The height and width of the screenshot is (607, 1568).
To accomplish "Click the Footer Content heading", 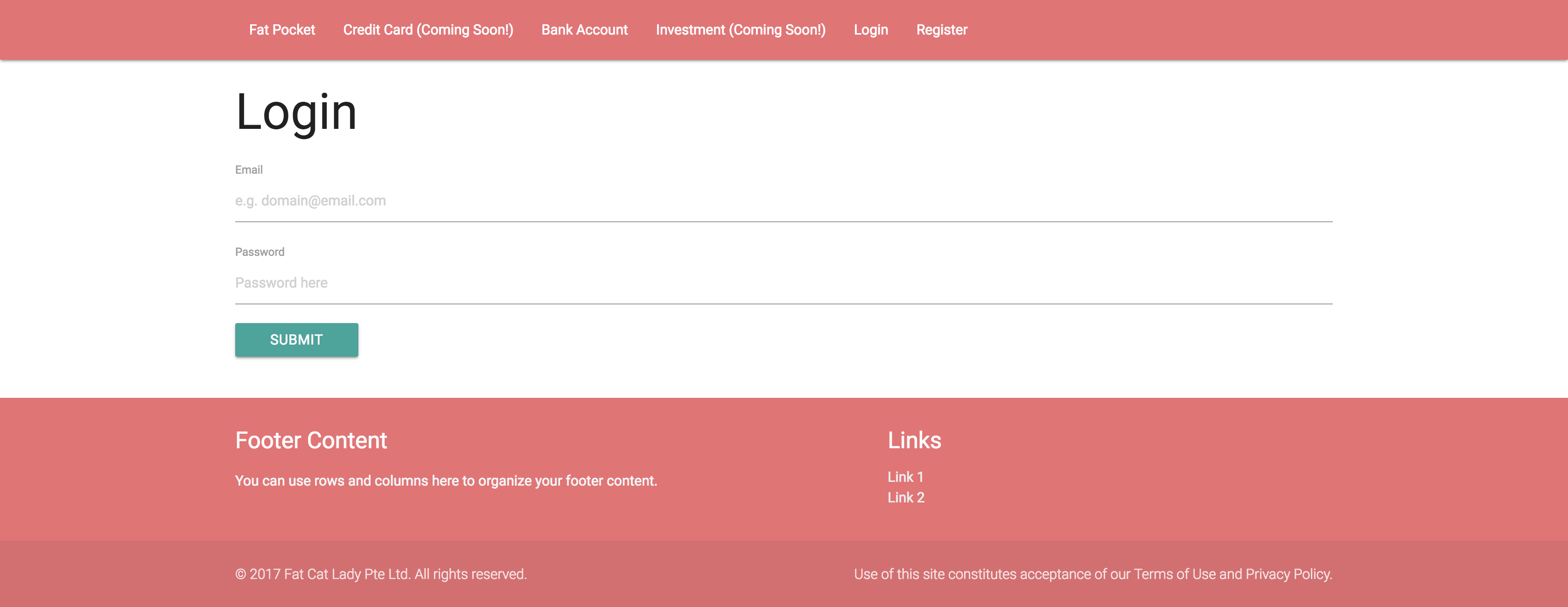I will [x=311, y=440].
